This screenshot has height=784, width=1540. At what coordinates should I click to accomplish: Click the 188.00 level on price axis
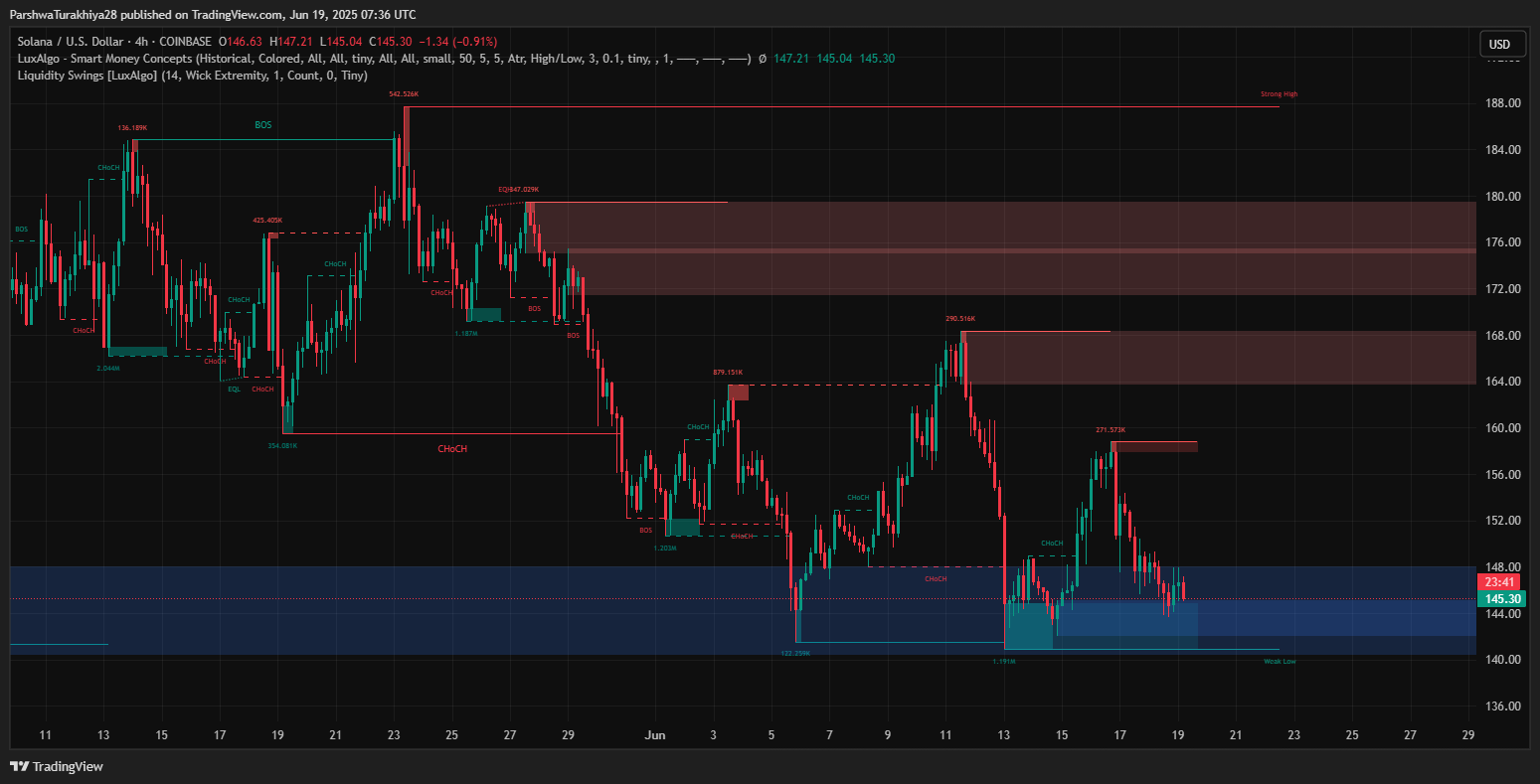[1504, 103]
